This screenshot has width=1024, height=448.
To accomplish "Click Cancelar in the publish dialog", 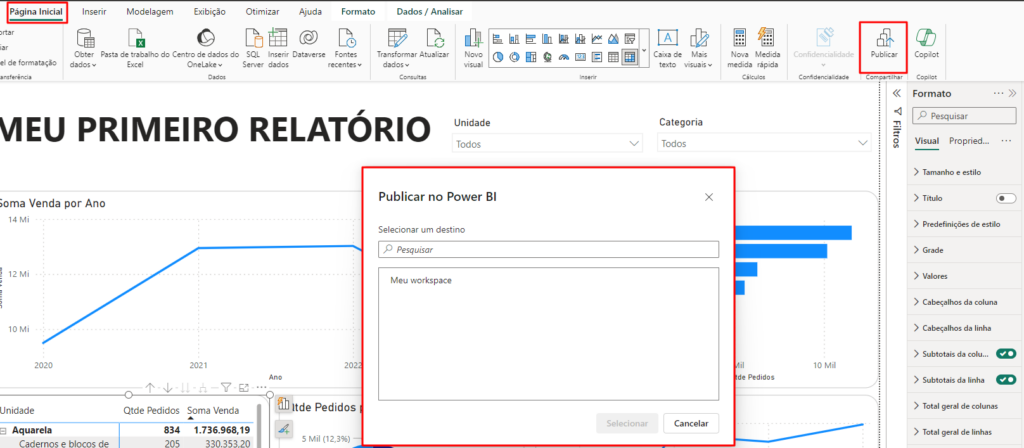I will [x=691, y=423].
